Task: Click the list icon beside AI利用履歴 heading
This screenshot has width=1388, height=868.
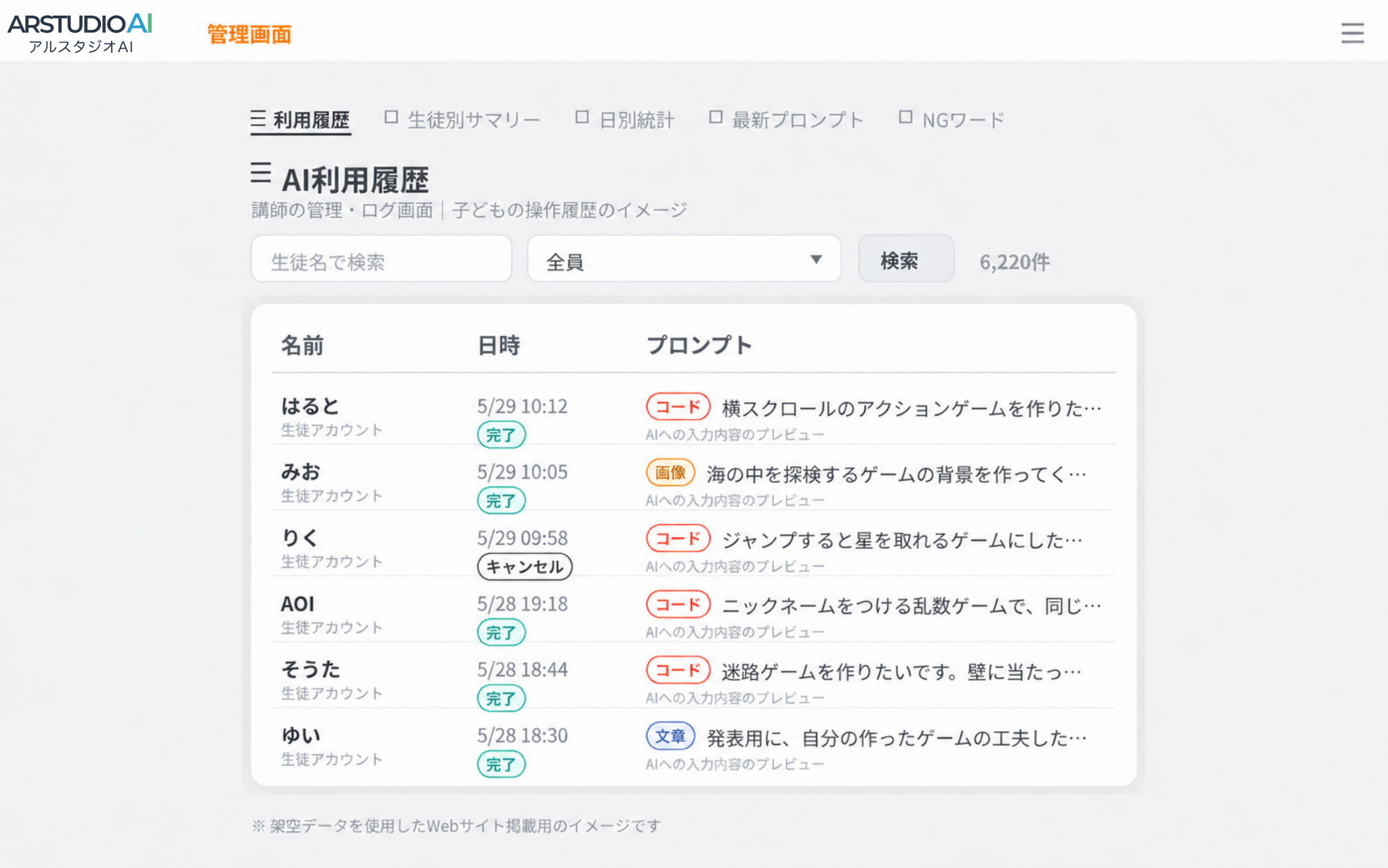Action: click(x=260, y=173)
